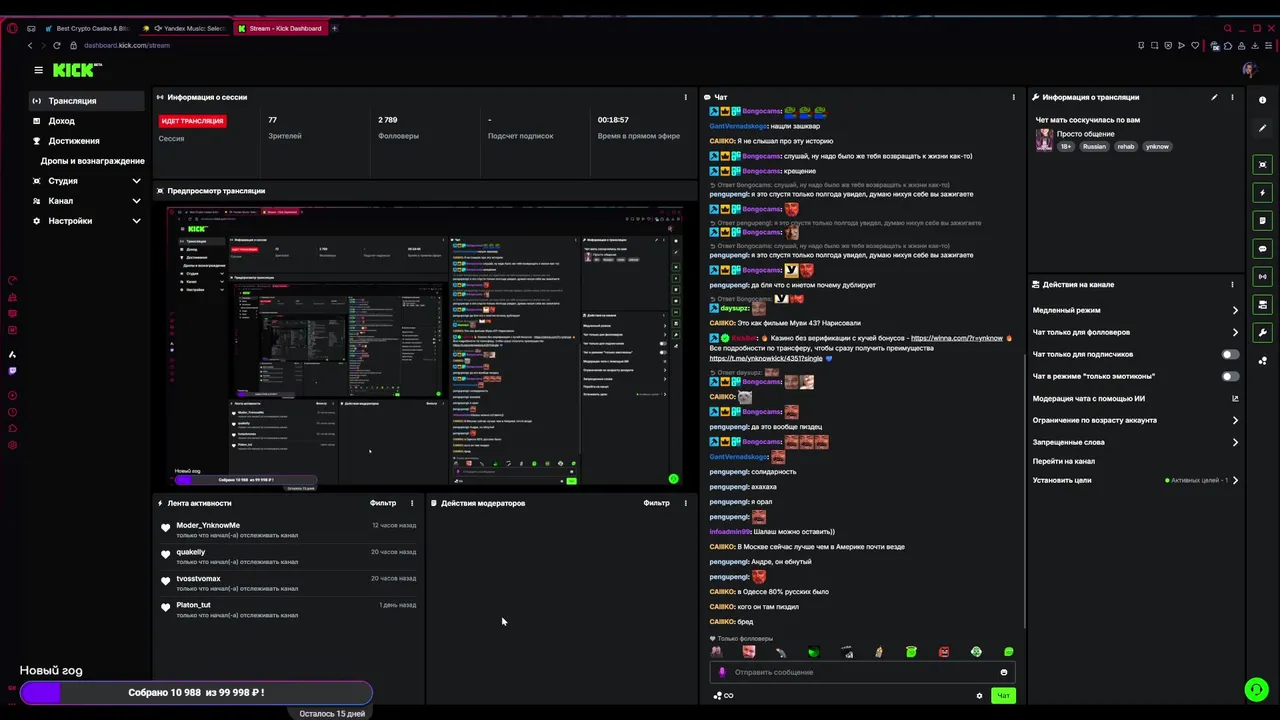Open the moderator actions Фильтр dropdown
Screen dimensions: 1280x720
(657, 503)
